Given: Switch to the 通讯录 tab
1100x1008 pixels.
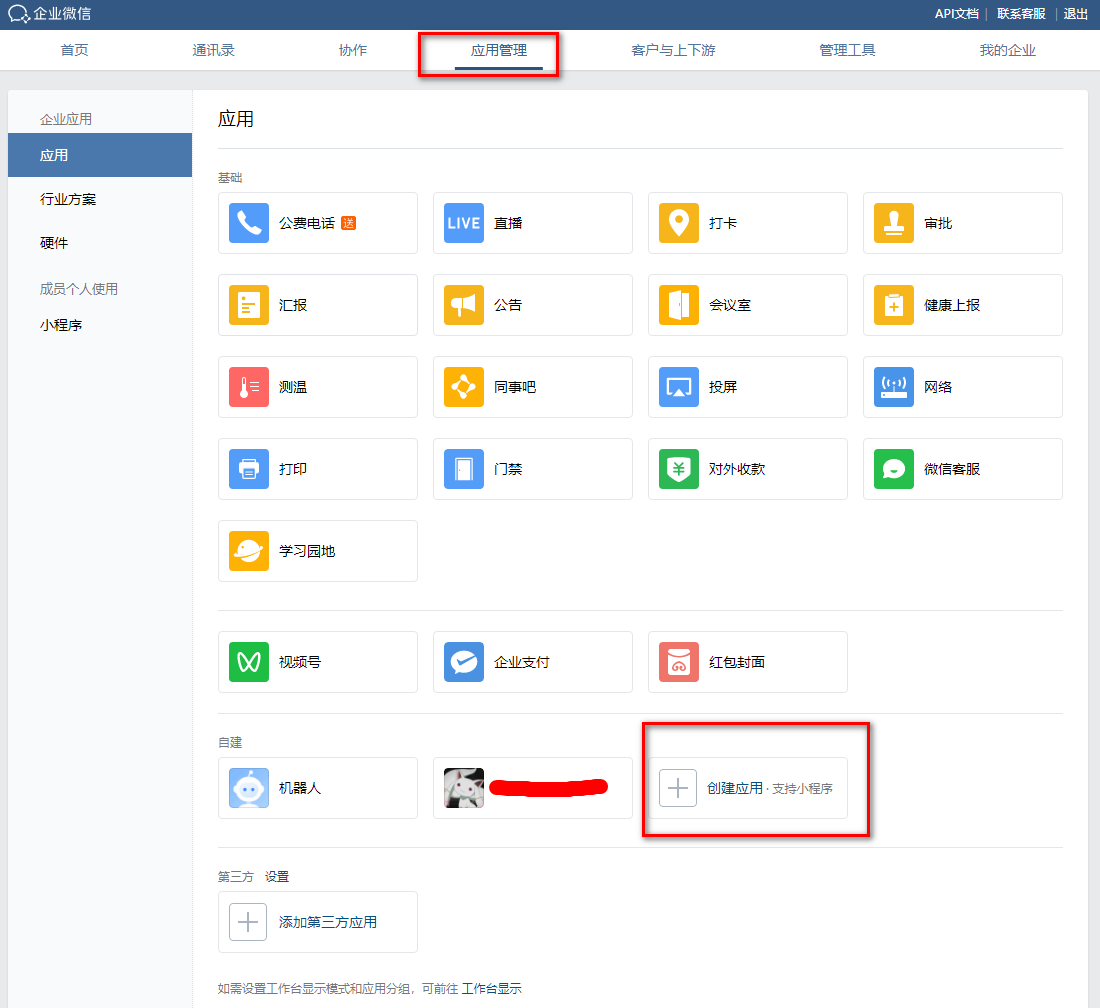Looking at the screenshot, I should [213, 50].
